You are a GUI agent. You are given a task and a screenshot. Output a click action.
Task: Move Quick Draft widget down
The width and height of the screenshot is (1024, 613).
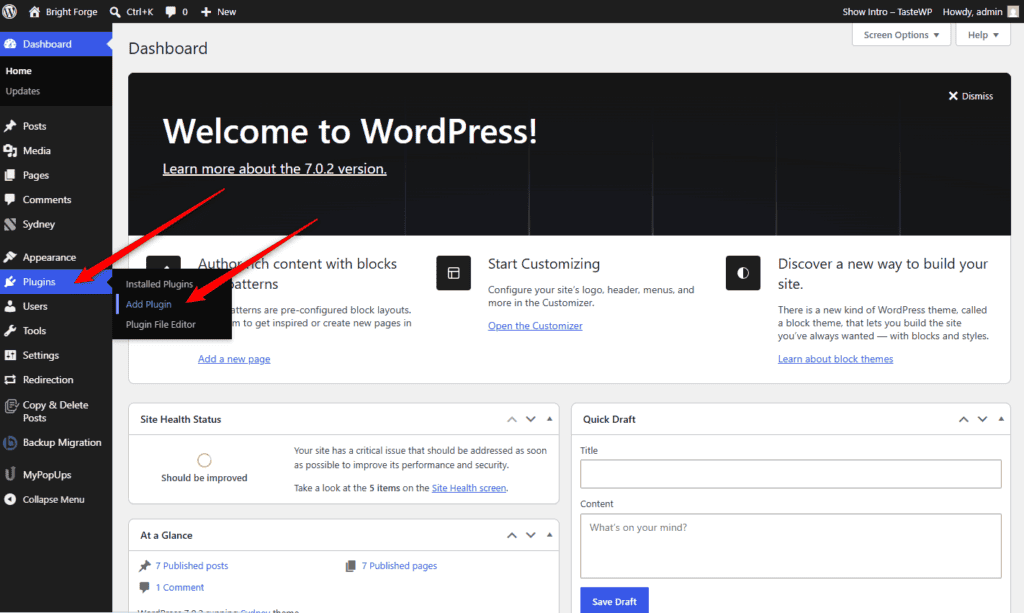[x=982, y=419]
